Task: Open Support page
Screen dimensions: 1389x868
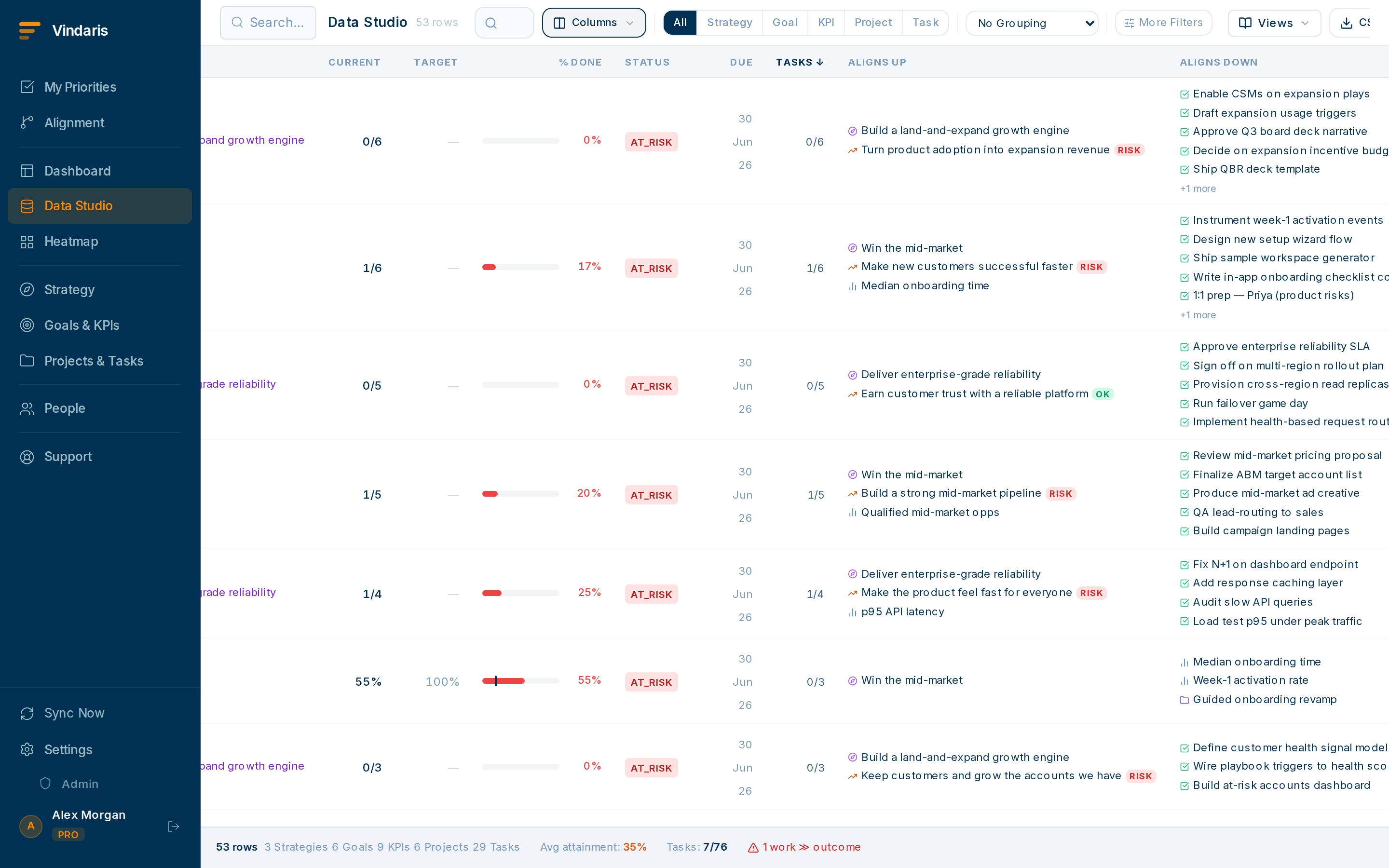Action: tap(100, 457)
